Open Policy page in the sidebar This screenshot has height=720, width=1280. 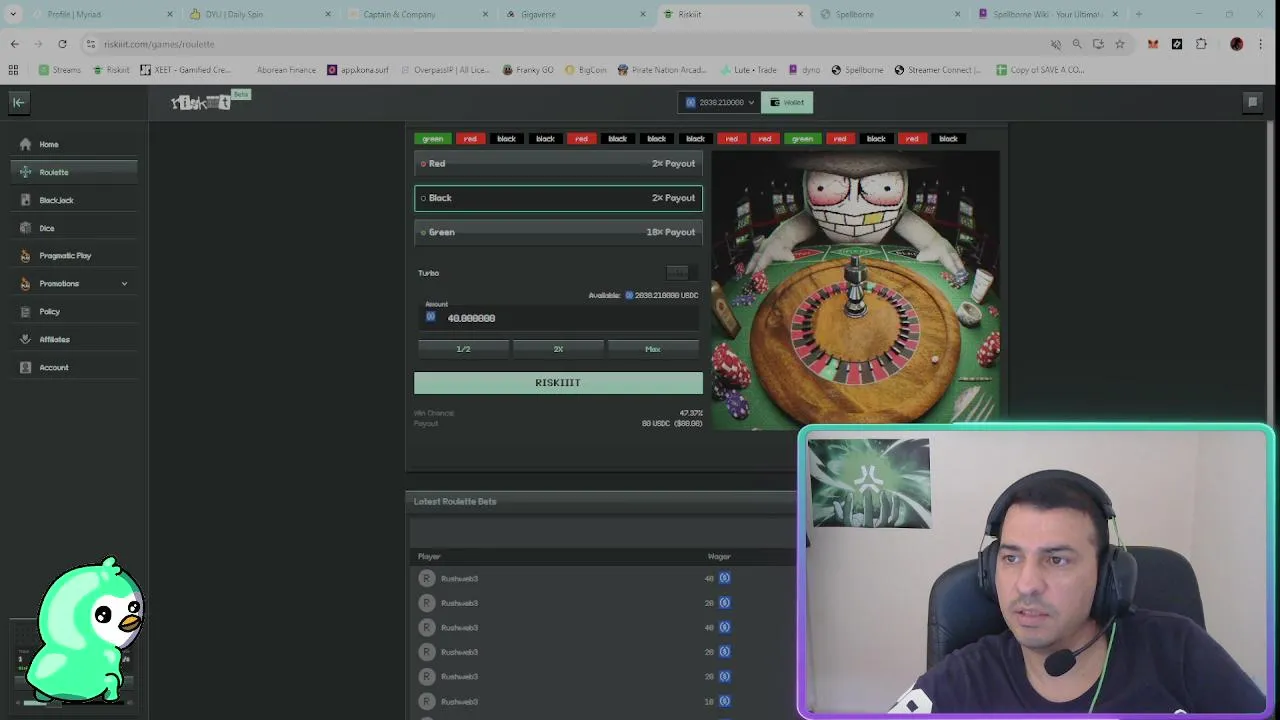coord(74,311)
